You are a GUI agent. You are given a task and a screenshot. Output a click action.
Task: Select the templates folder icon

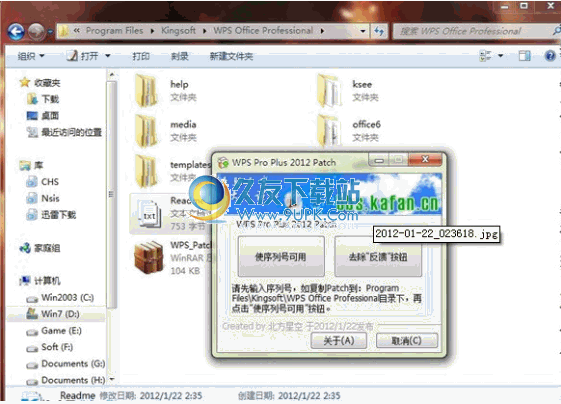click(x=147, y=171)
